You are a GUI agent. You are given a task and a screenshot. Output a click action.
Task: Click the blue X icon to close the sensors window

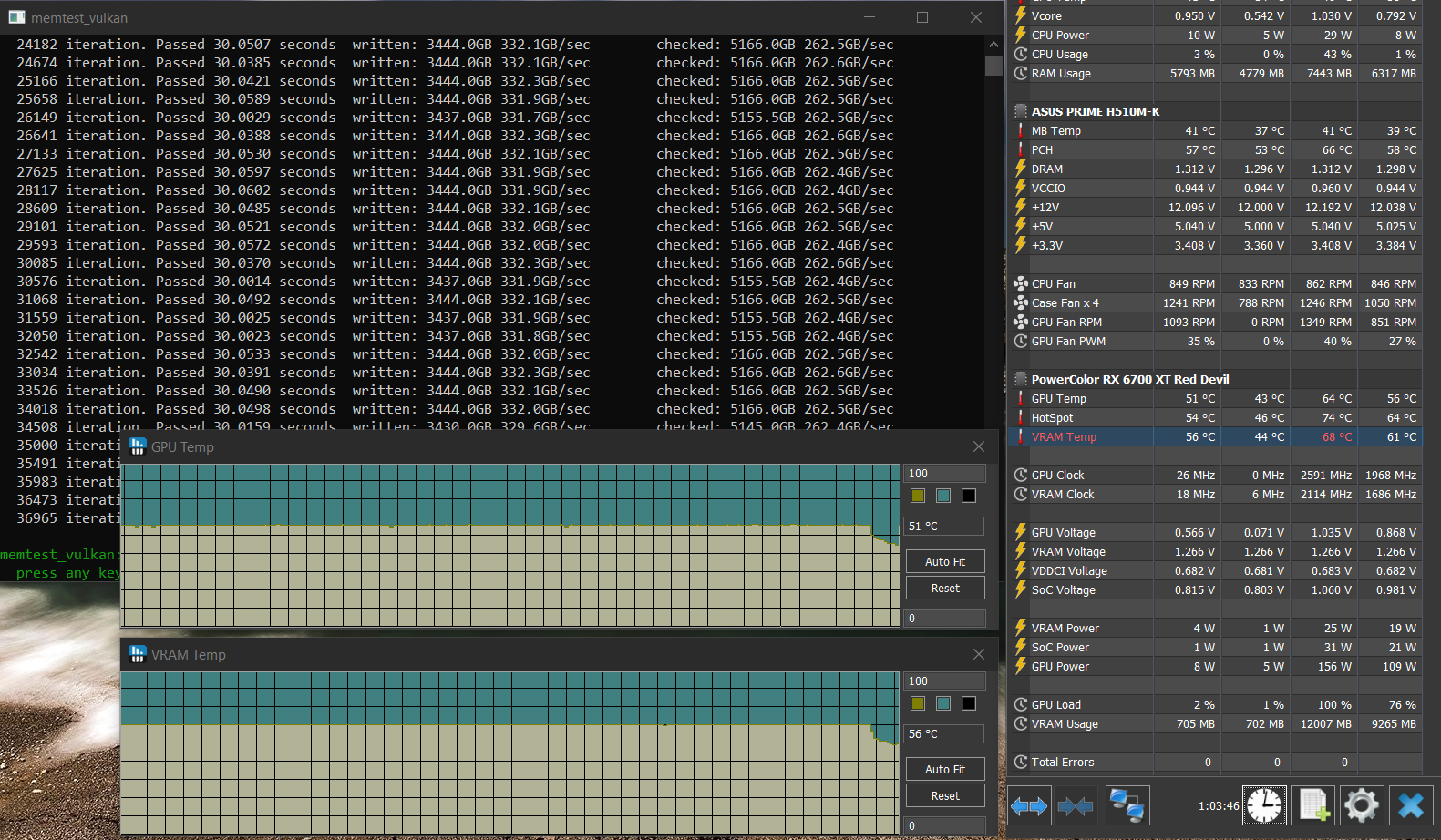tap(1410, 805)
